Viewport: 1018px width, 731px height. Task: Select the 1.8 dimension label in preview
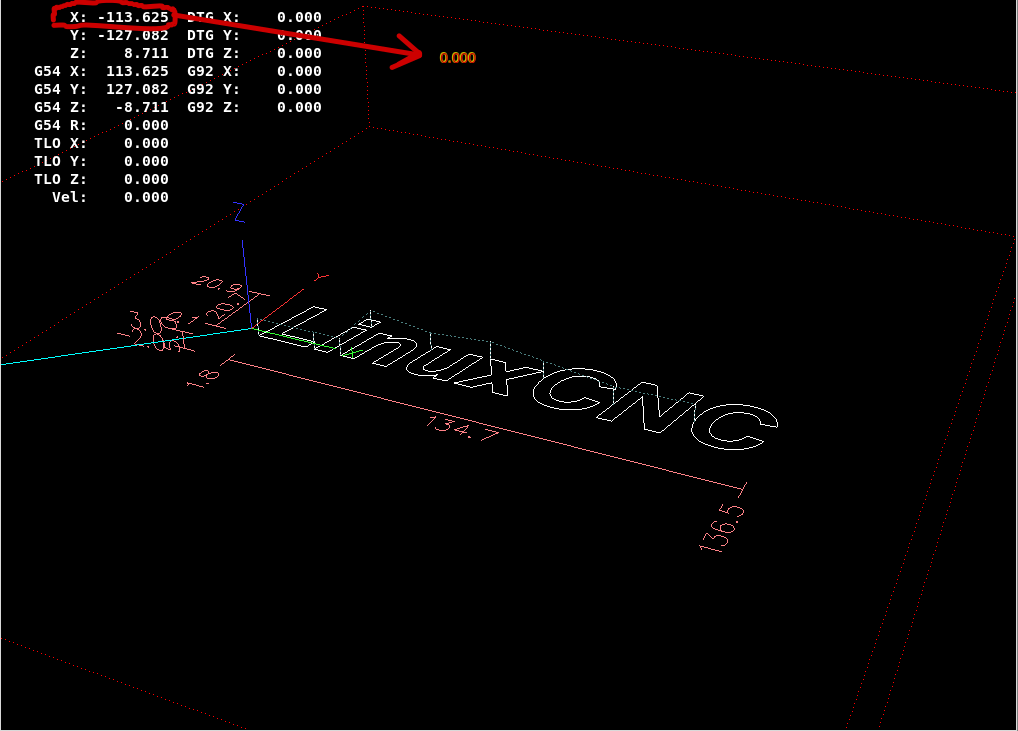pos(203,378)
